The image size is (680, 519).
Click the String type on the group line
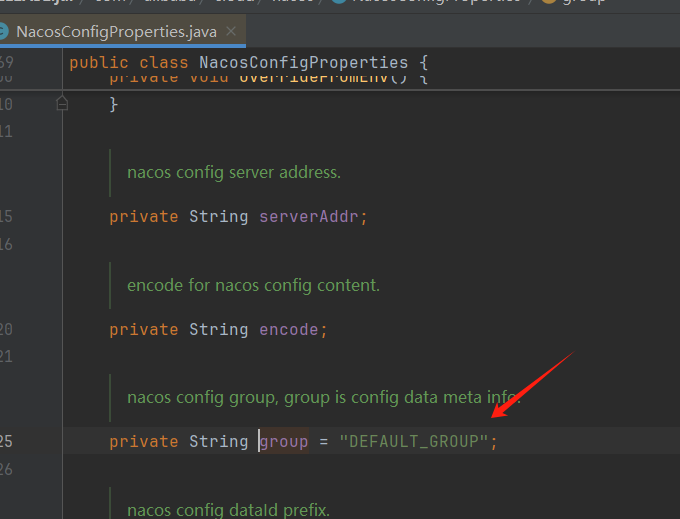[219, 441]
